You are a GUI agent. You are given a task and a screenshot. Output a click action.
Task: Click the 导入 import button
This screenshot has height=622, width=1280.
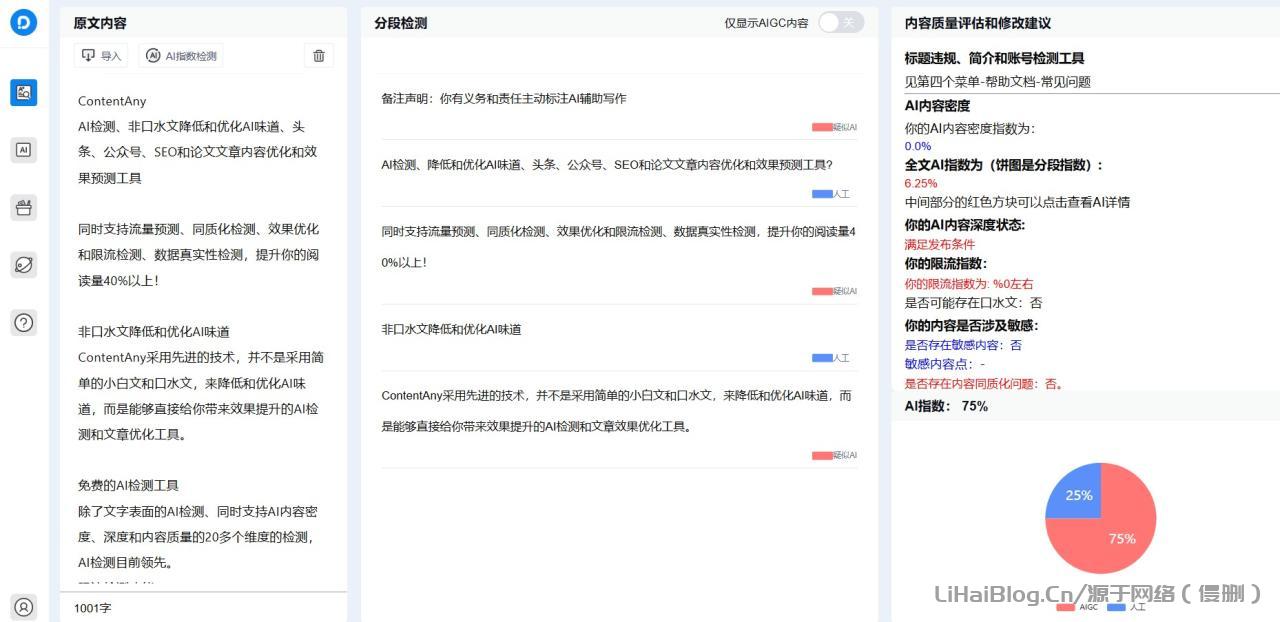coord(101,56)
